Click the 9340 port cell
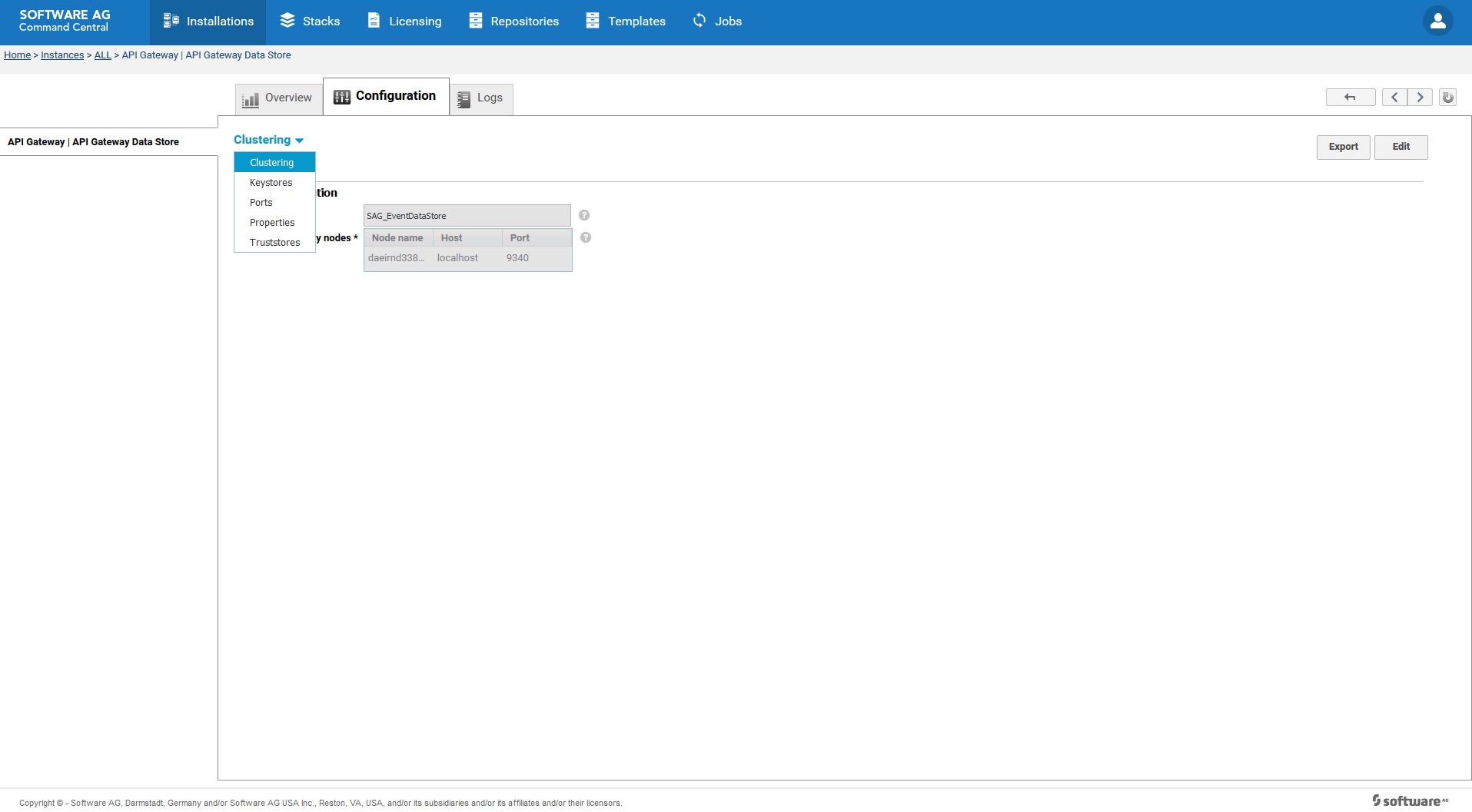This screenshot has height=812, width=1472. pos(517,258)
